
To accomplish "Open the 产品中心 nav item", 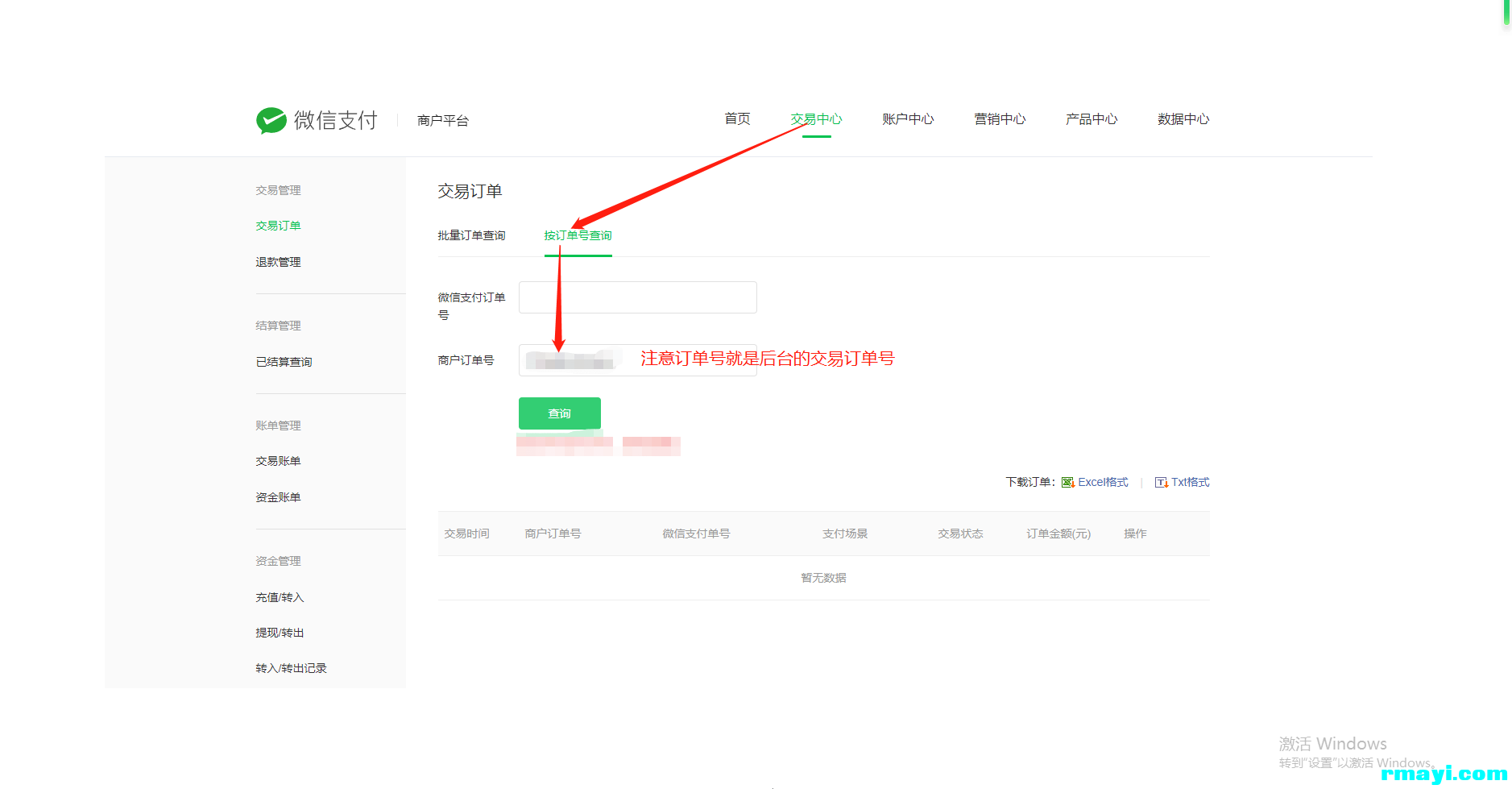I will click(x=1092, y=119).
